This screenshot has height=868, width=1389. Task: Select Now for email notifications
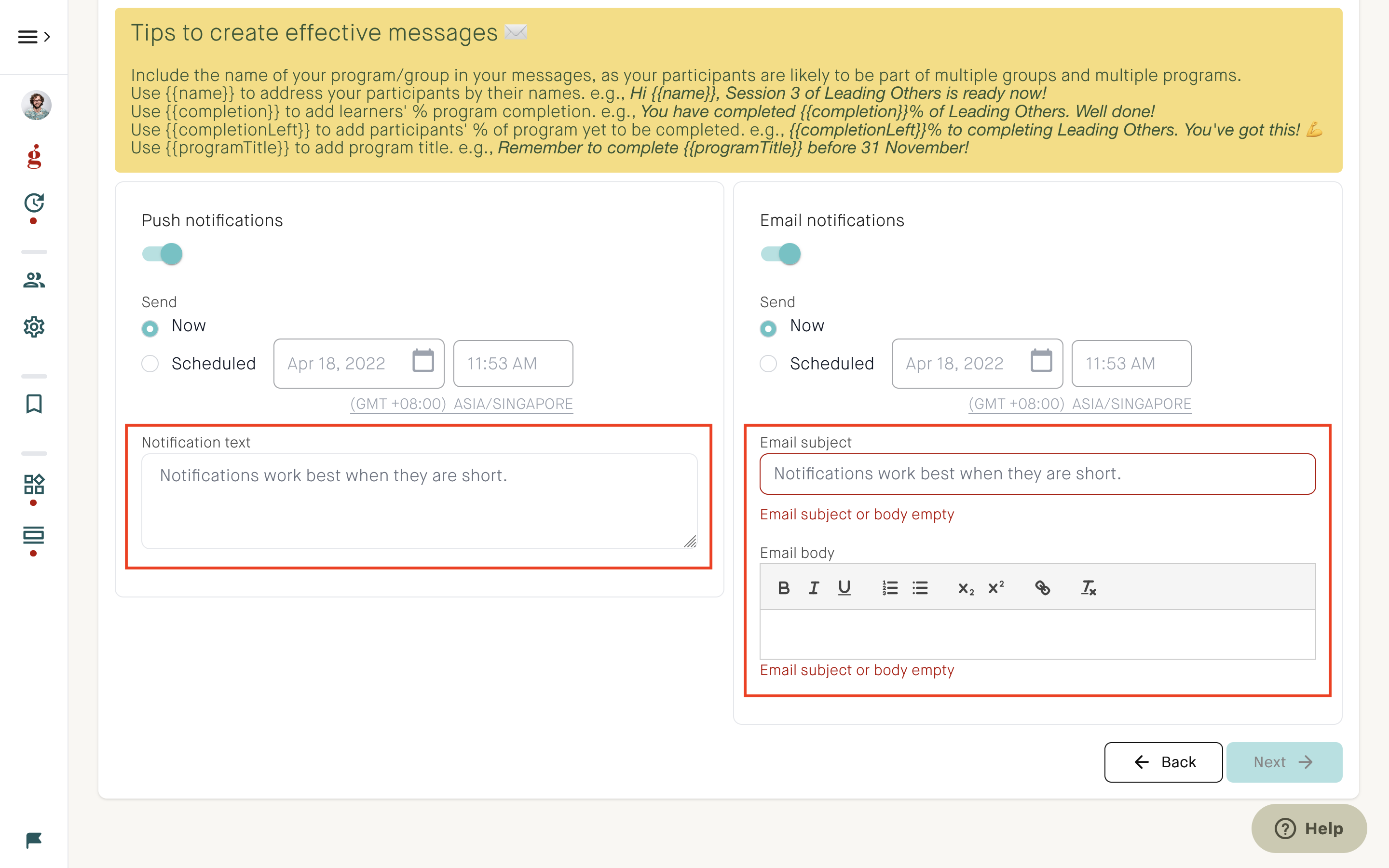click(769, 328)
